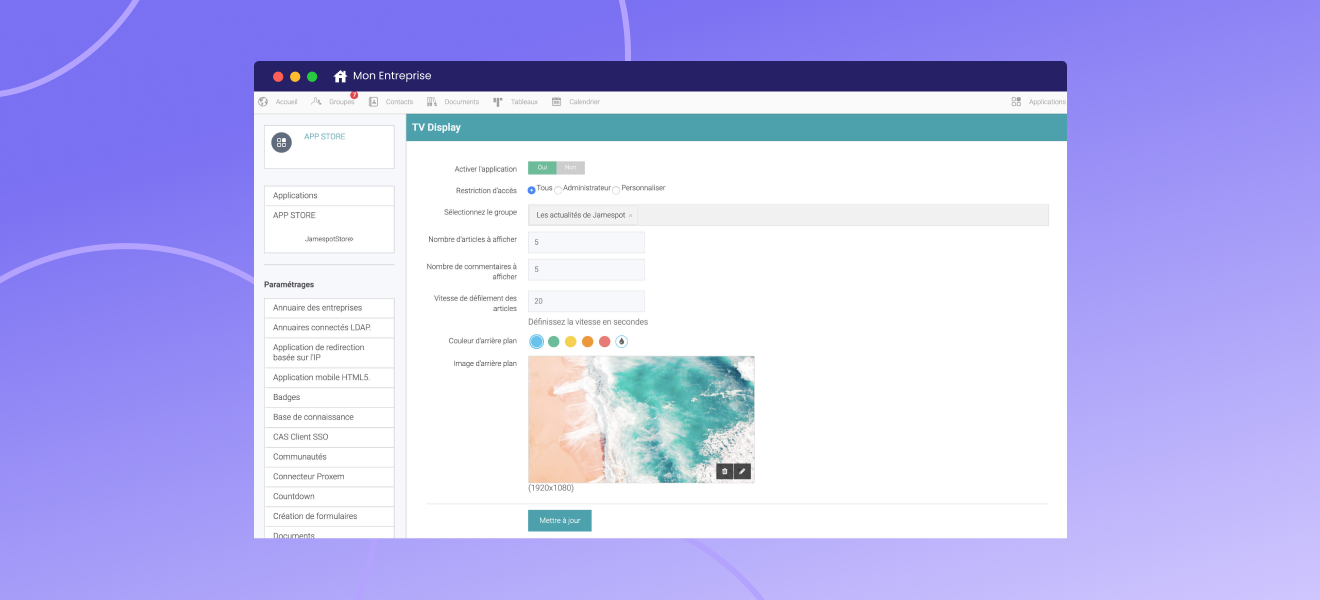Viewport: 1320px width, 600px height.
Task: Choose the yellow background color swatch
Action: (x=571, y=342)
